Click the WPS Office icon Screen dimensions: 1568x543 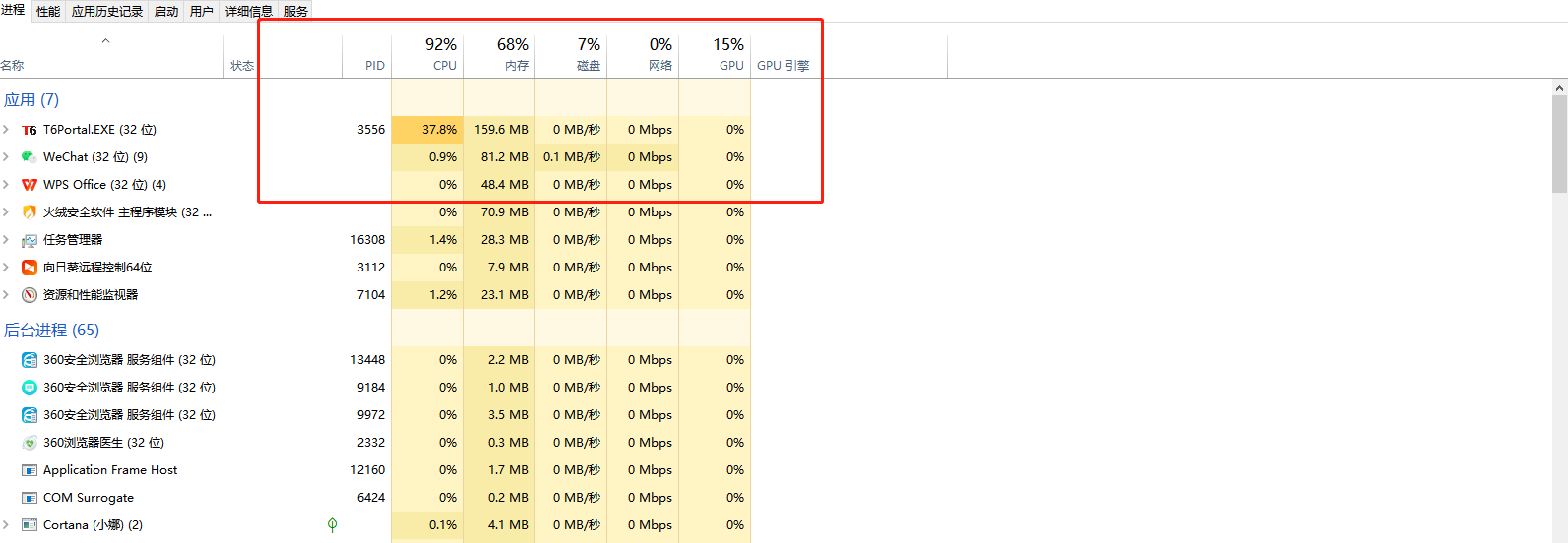(30, 185)
